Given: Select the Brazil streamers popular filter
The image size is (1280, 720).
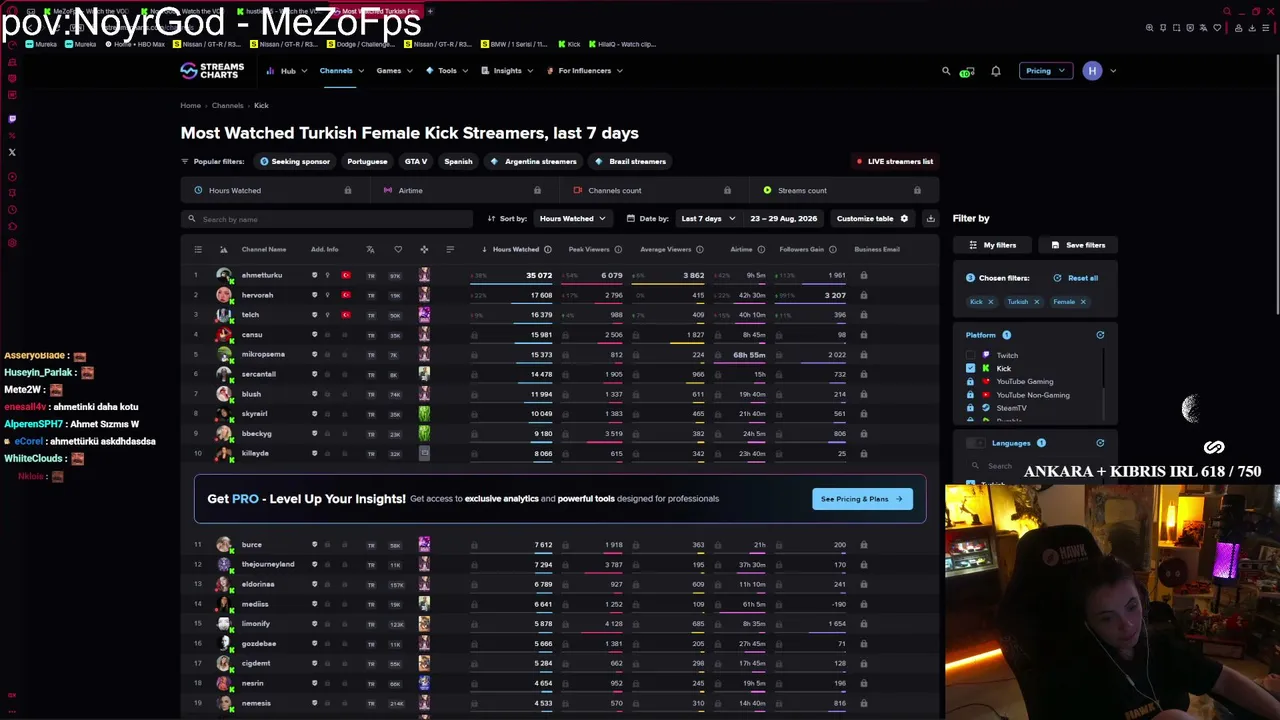Looking at the screenshot, I should pyautogui.click(x=630, y=161).
